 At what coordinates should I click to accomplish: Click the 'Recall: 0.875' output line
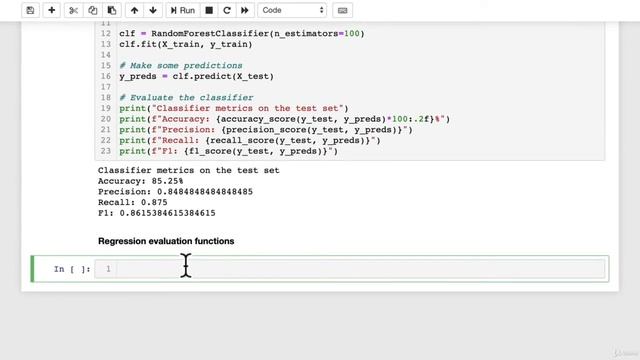pos(133,202)
